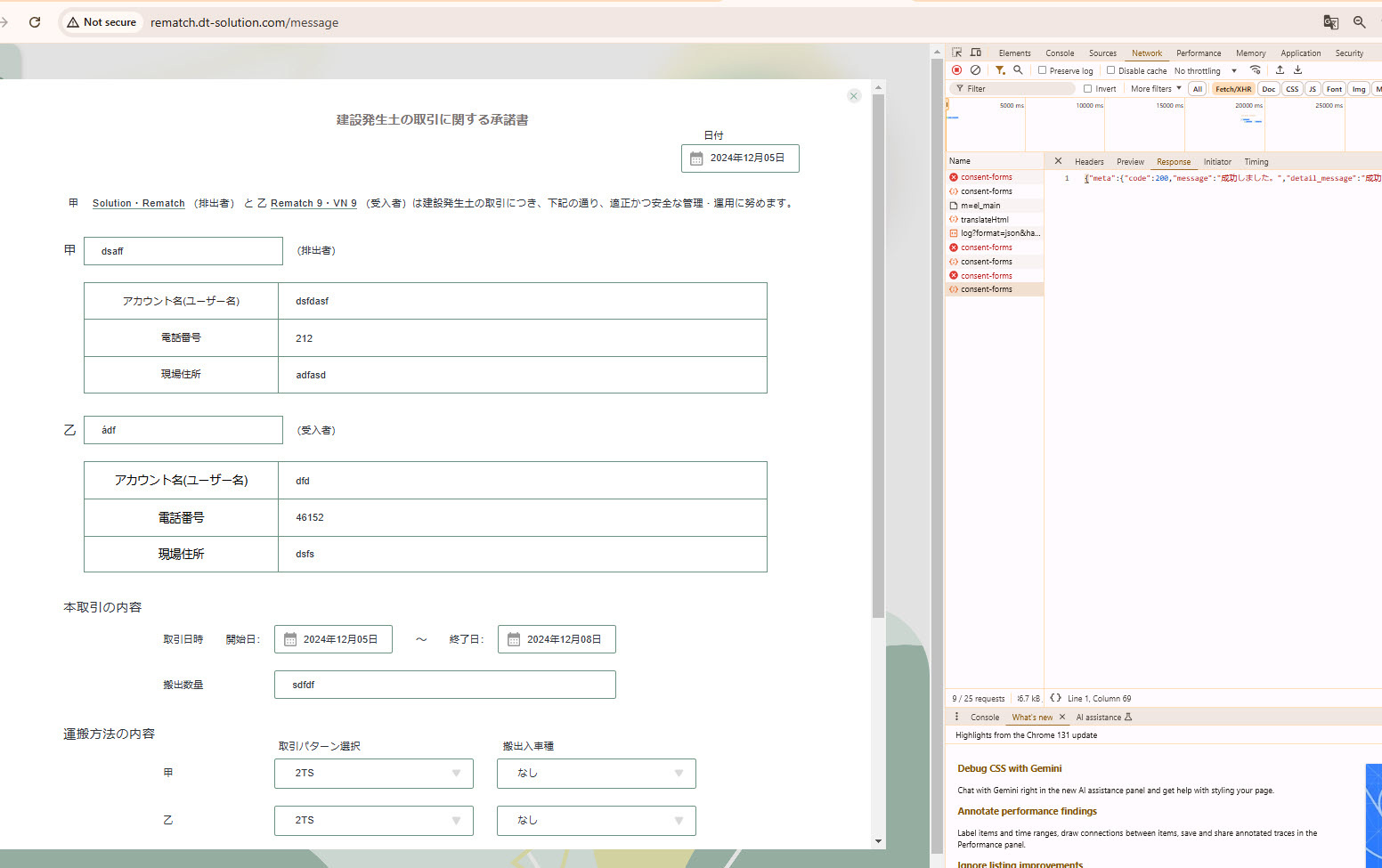Viewport: 1382px width, 868px height.
Task: Clear the network log
Action: tap(976, 70)
